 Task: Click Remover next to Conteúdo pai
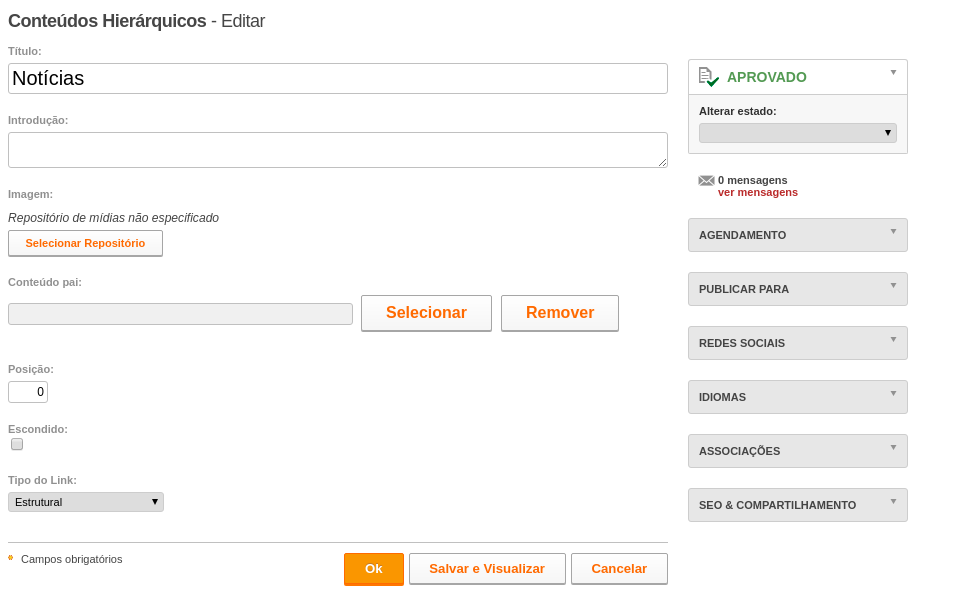(x=560, y=313)
